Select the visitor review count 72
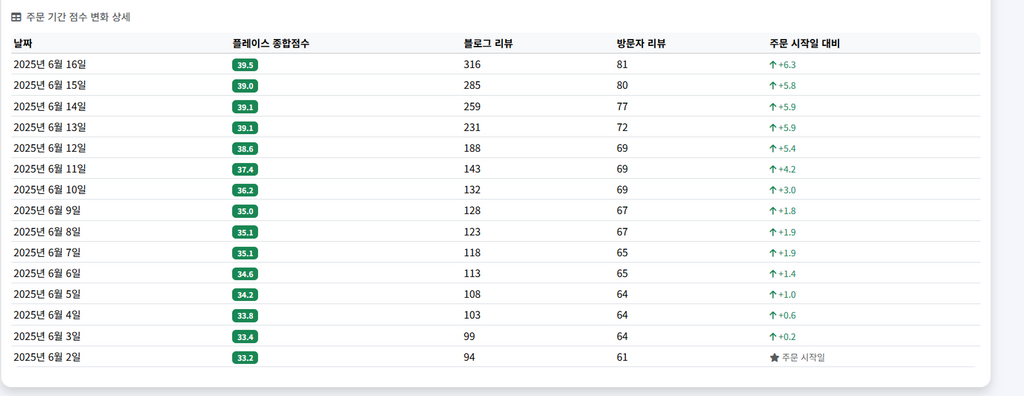The height and width of the screenshot is (396, 1024). point(622,127)
